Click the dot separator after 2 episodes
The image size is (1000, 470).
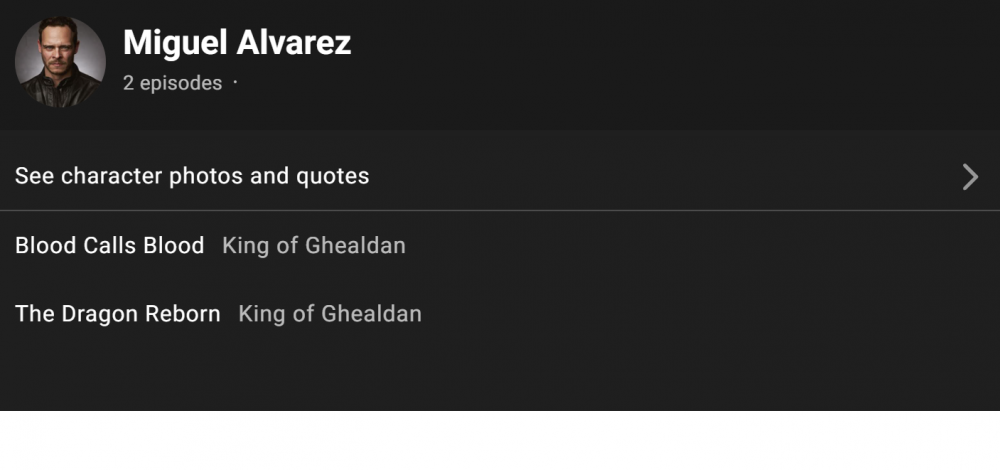[x=235, y=82]
